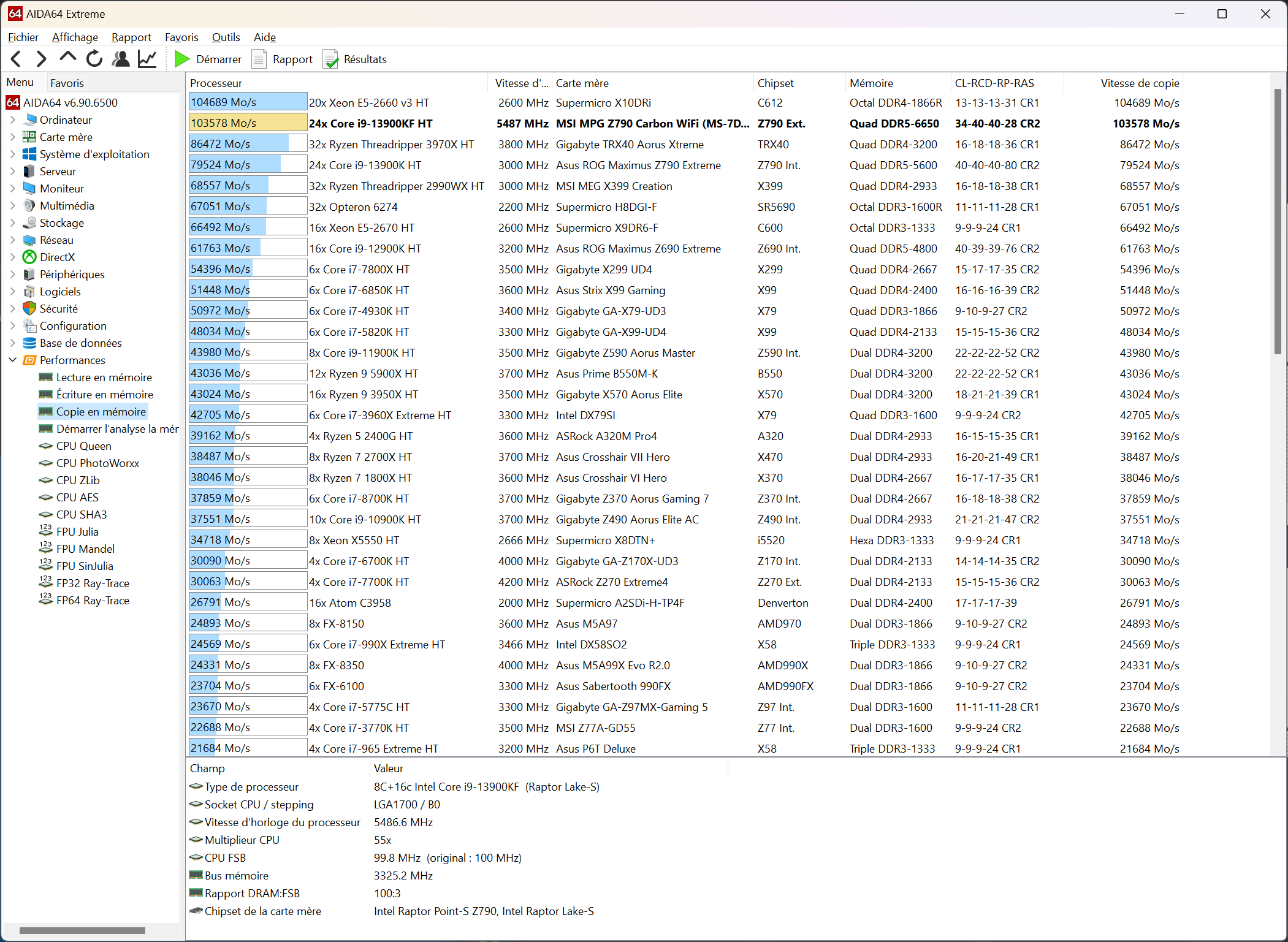Viewport: 1288px width, 942px height.
Task: Click the graph chart icon in toolbar
Action: (147, 59)
